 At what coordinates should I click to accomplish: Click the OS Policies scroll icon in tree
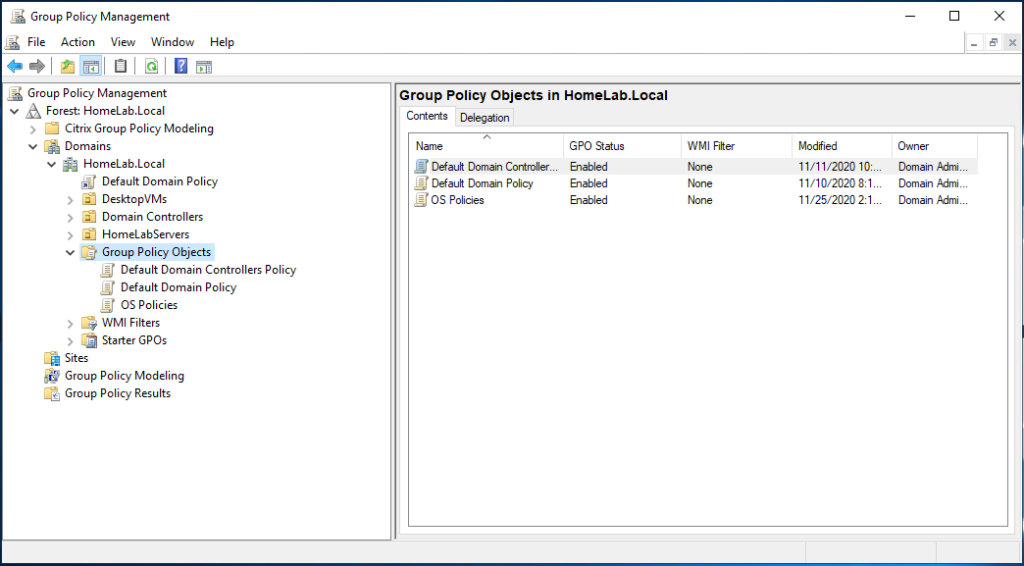[x=107, y=305]
